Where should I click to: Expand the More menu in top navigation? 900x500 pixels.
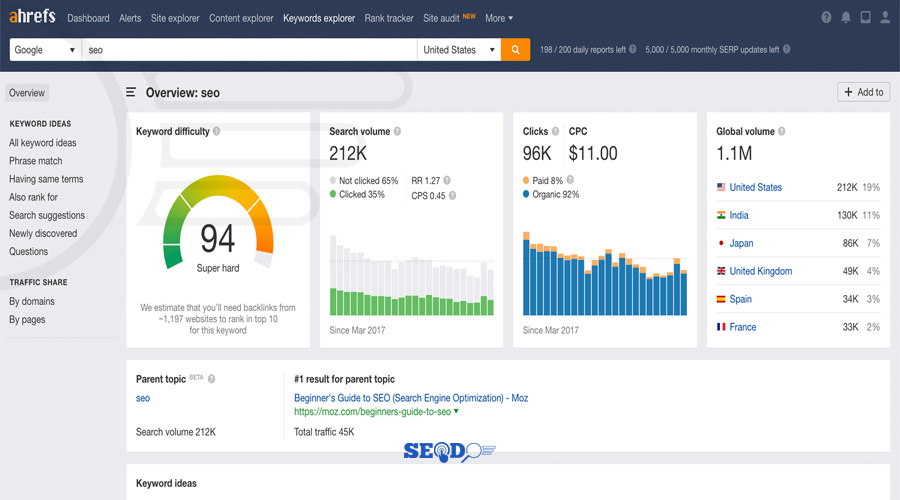[499, 18]
